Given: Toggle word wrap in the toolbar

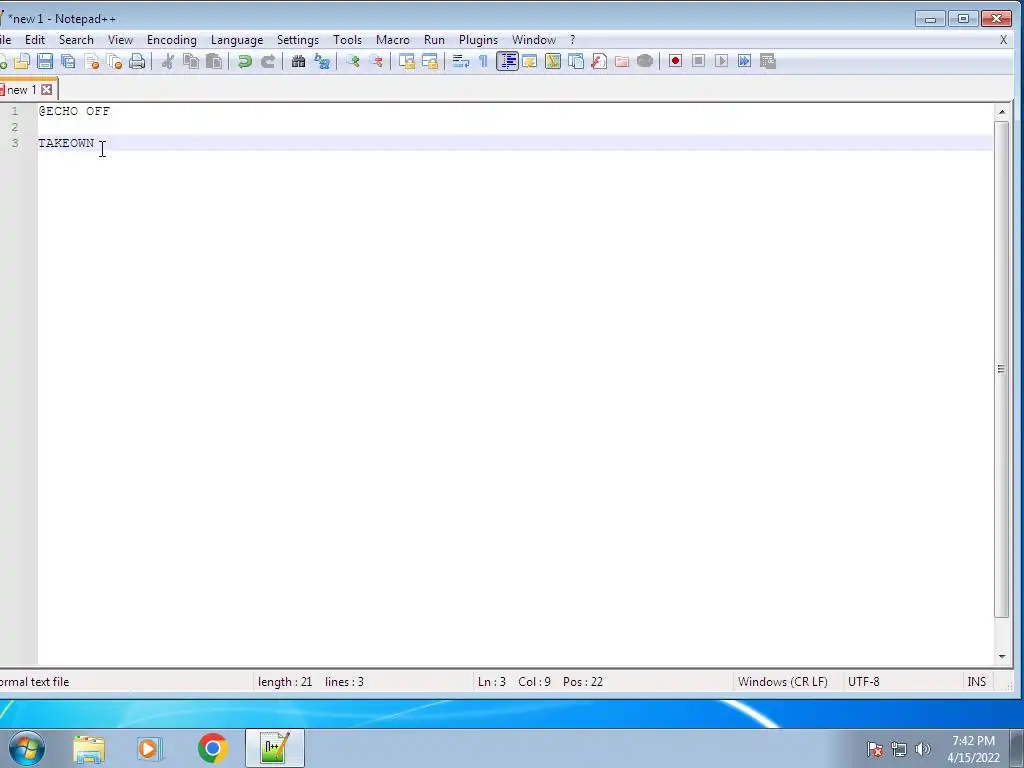Looking at the screenshot, I should (460, 61).
